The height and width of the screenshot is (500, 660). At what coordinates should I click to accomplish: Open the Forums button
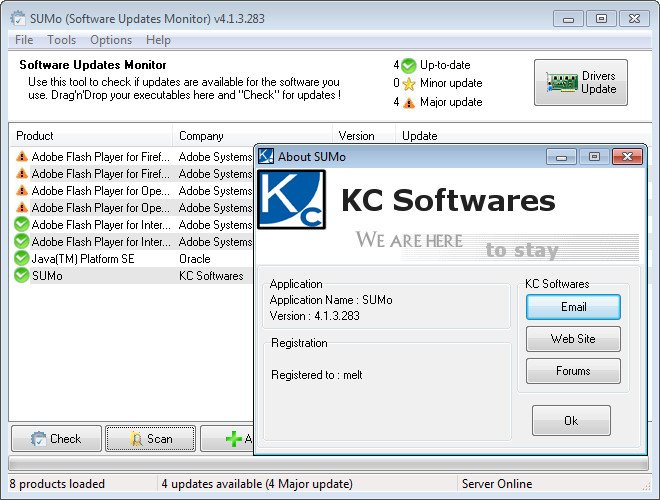[573, 371]
